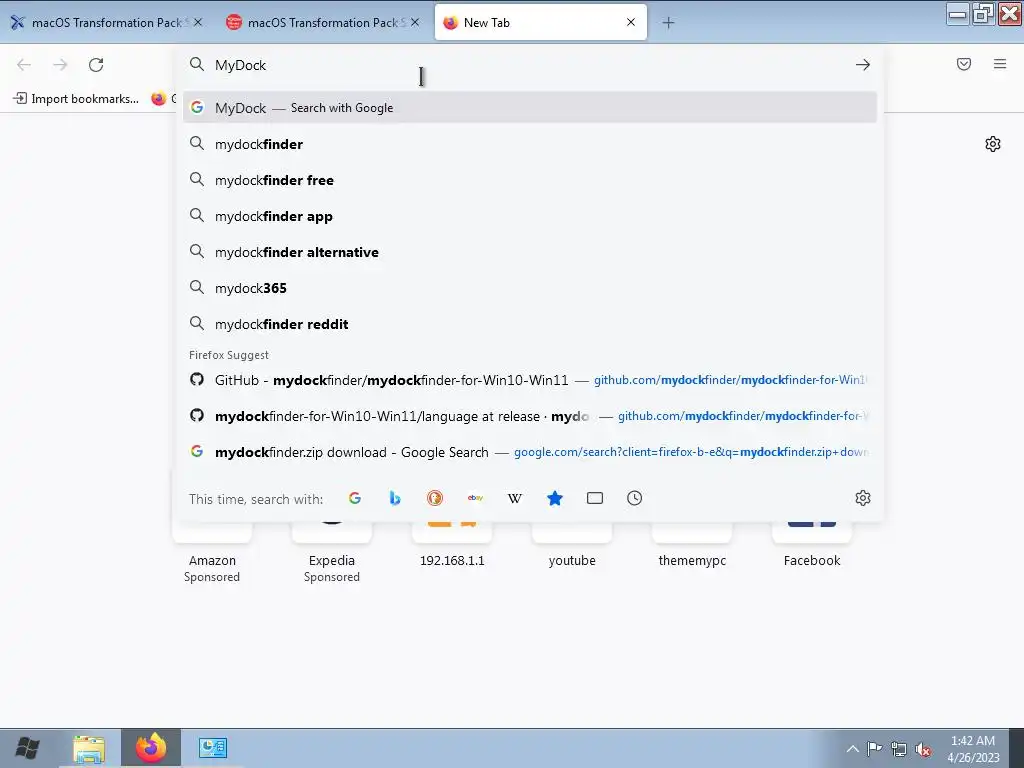The height and width of the screenshot is (768, 1024).
Task: Go back one page
Action: pyautogui.click(x=24, y=65)
